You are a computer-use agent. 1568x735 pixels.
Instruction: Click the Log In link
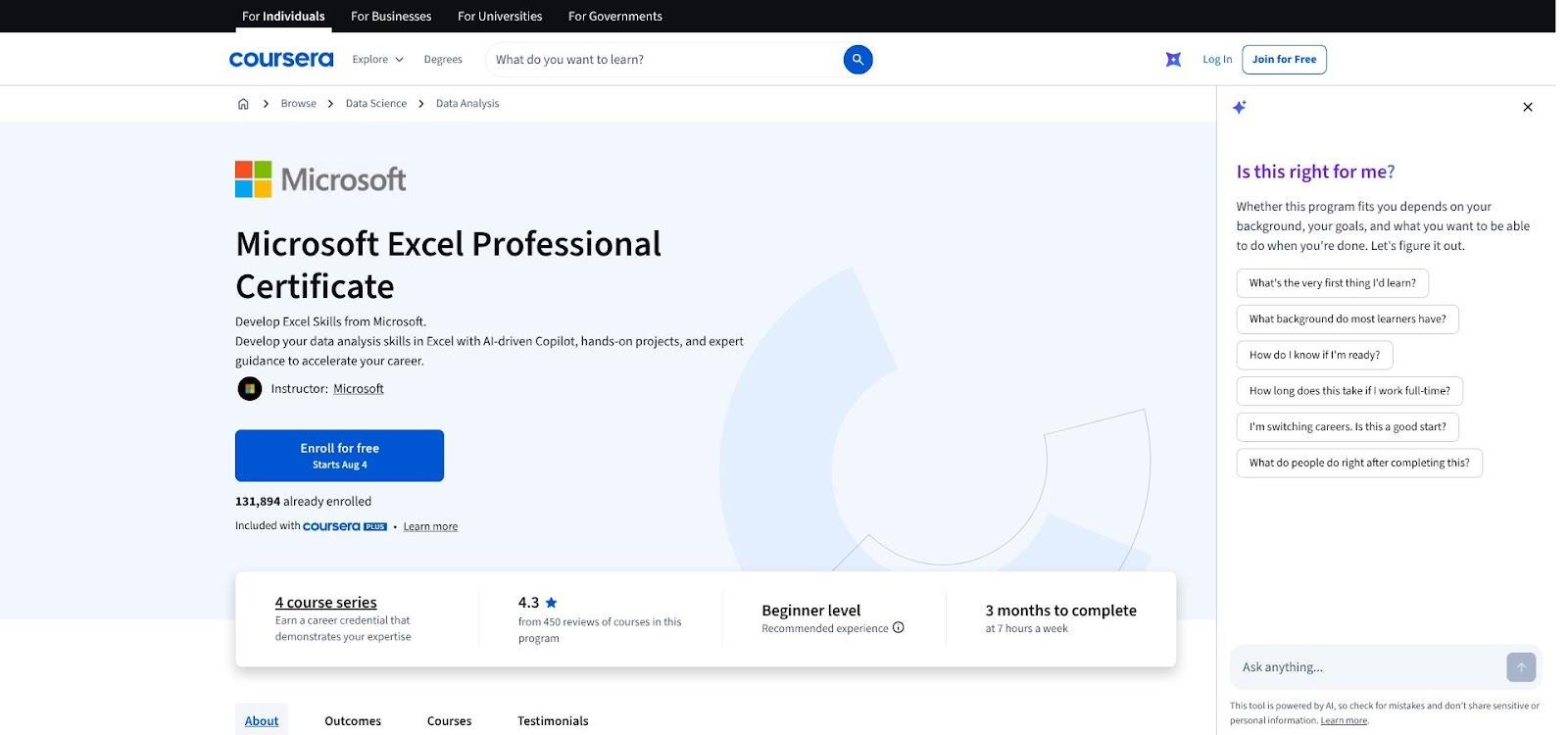coord(1217,60)
